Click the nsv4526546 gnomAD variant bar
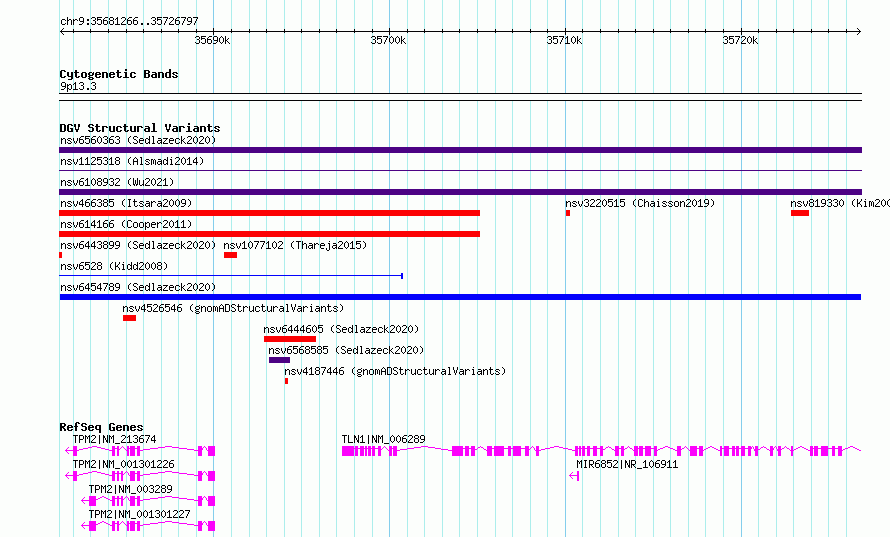The width and height of the screenshot is (890, 537). click(x=129, y=318)
